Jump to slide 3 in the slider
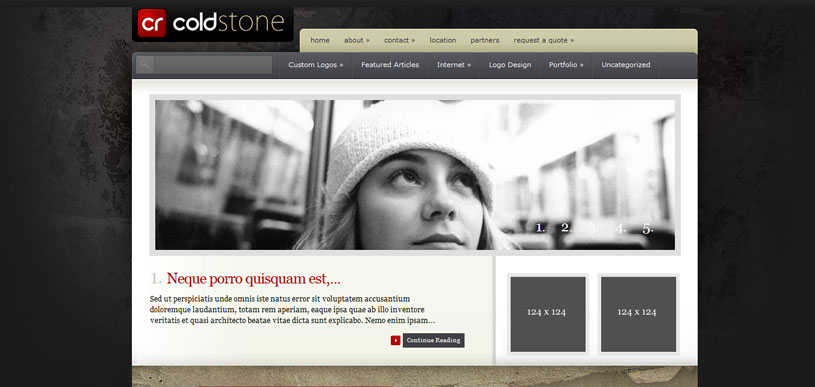Image resolution: width=815 pixels, height=387 pixels. (x=593, y=228)
